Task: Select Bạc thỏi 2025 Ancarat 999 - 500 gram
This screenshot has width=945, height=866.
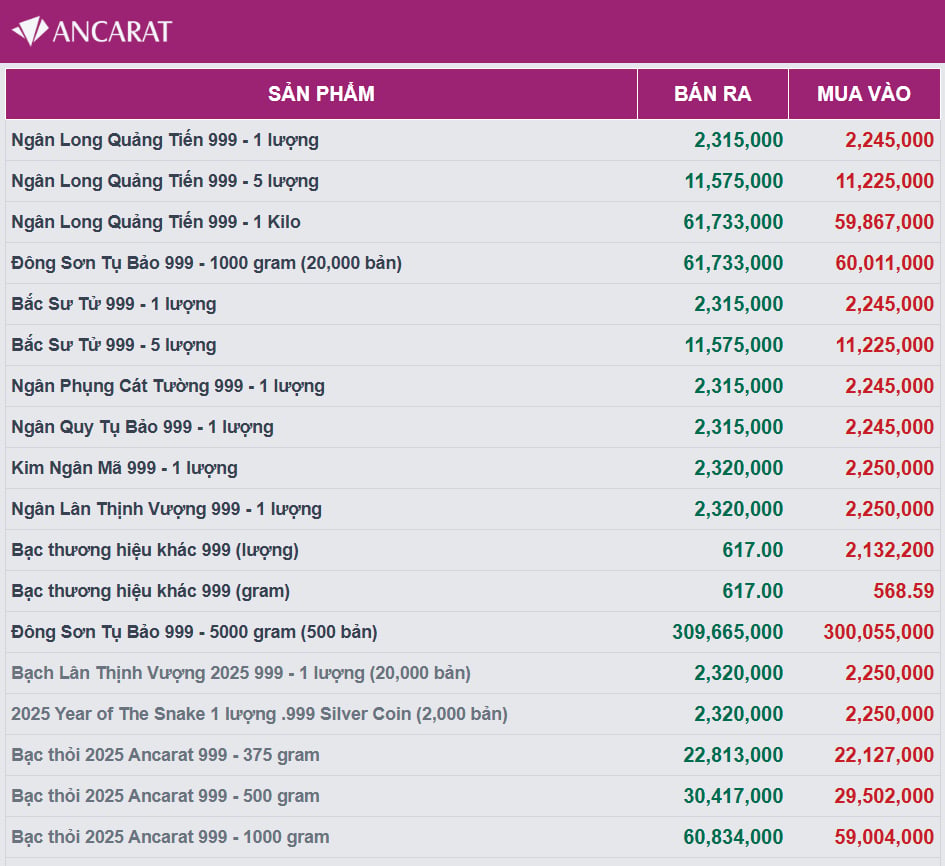Action: click(165, 795)
